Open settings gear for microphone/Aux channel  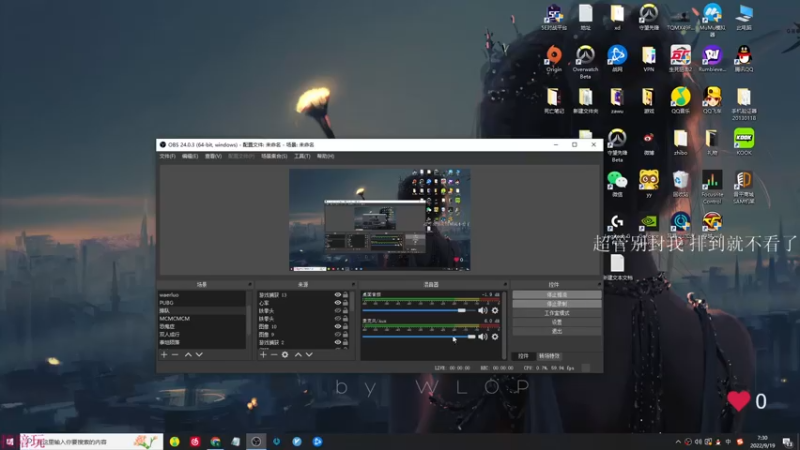point(494,337)
